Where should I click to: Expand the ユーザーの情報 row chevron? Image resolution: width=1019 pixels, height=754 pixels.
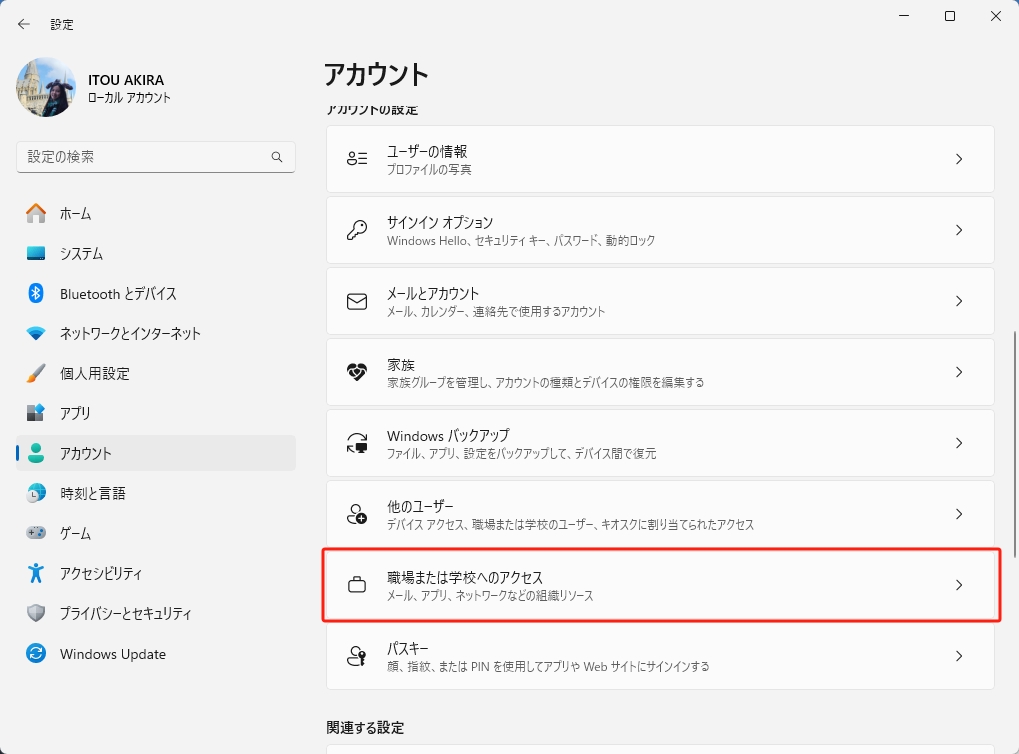[x=958, y=158]
